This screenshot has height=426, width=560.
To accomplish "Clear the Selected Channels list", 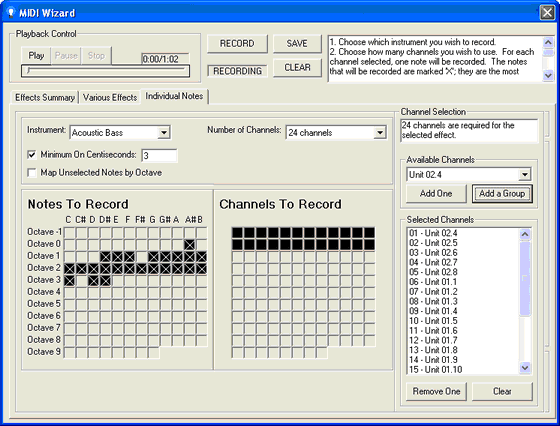I will [x=502, y=391].
